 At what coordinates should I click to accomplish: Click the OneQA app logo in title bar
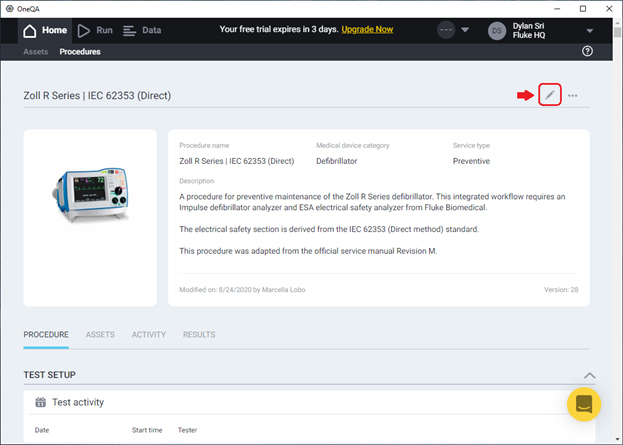click(9, 8)
